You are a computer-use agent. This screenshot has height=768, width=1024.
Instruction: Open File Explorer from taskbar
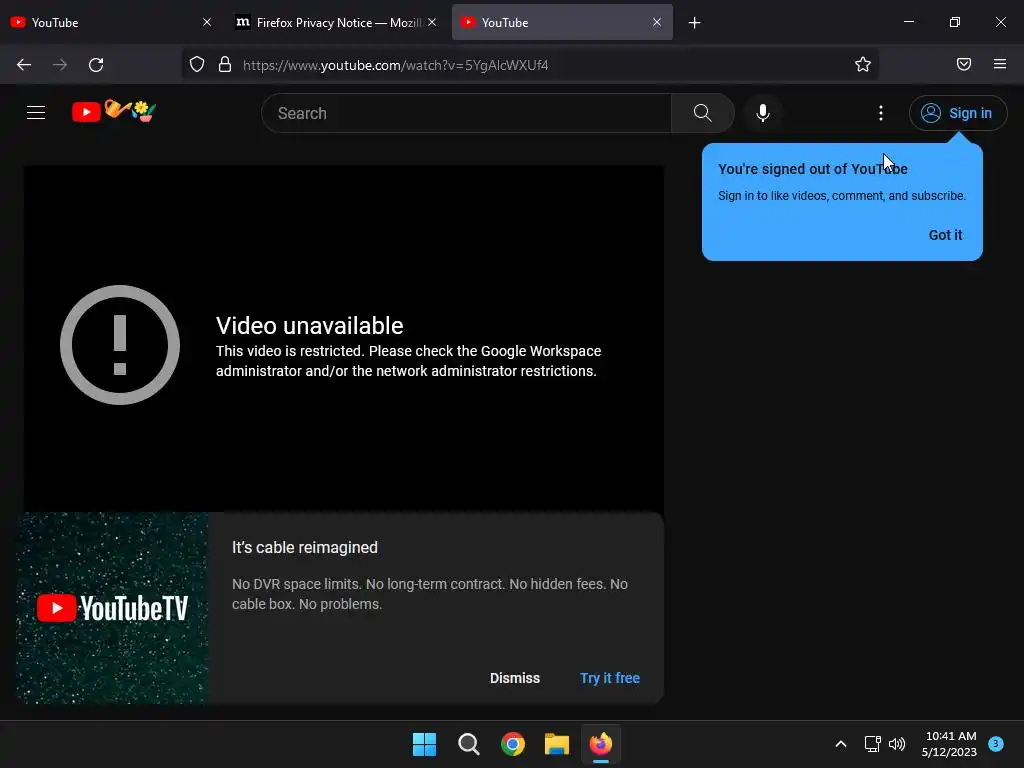(x=556, y=744)
